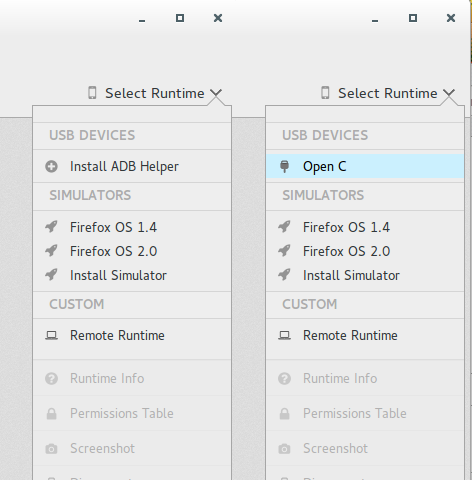Choose Install Simulator in left window
473x480 pixels.
(132, 275)
